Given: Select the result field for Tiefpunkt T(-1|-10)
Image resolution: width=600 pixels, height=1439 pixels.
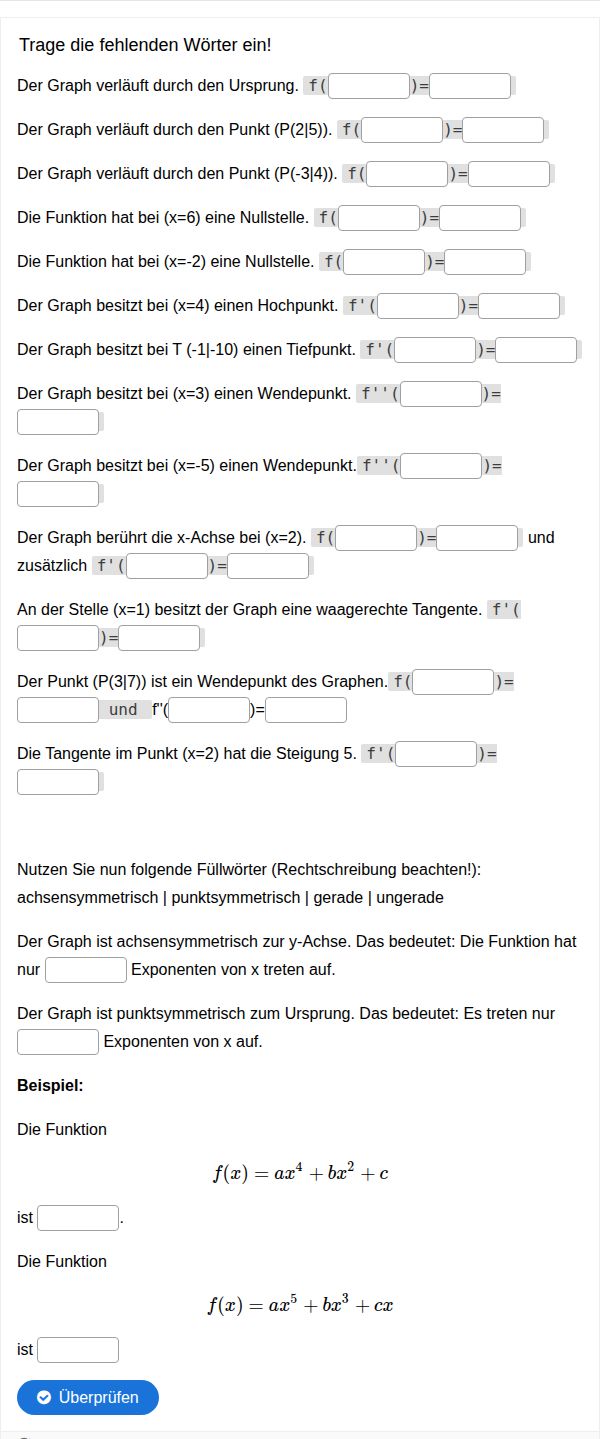Looking at the screenshot, I should [536, 350].
